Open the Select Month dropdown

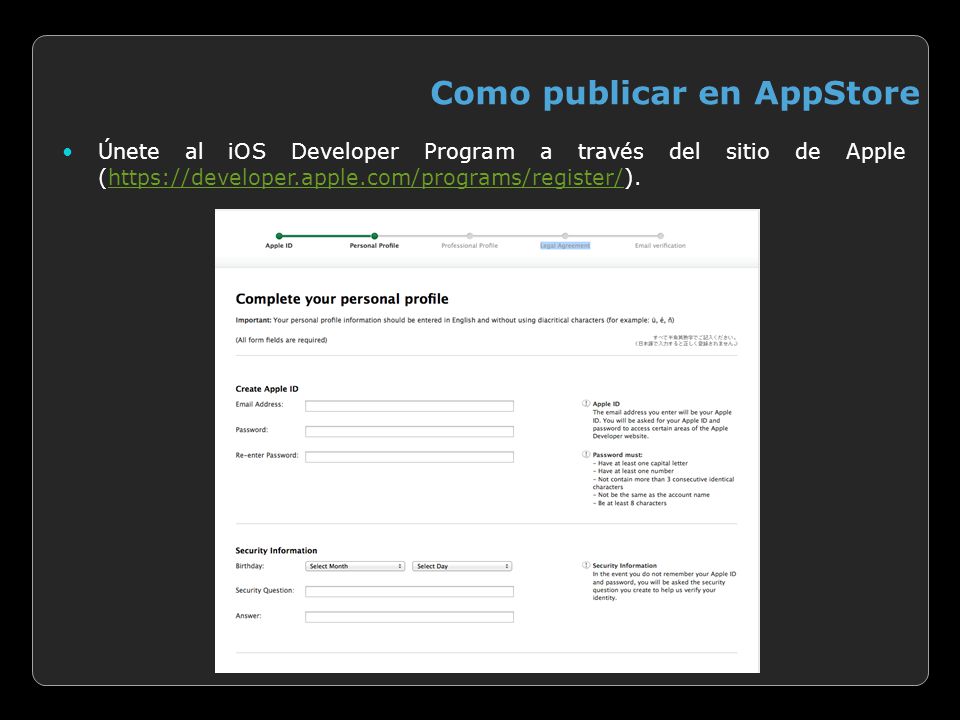point(354,566)
